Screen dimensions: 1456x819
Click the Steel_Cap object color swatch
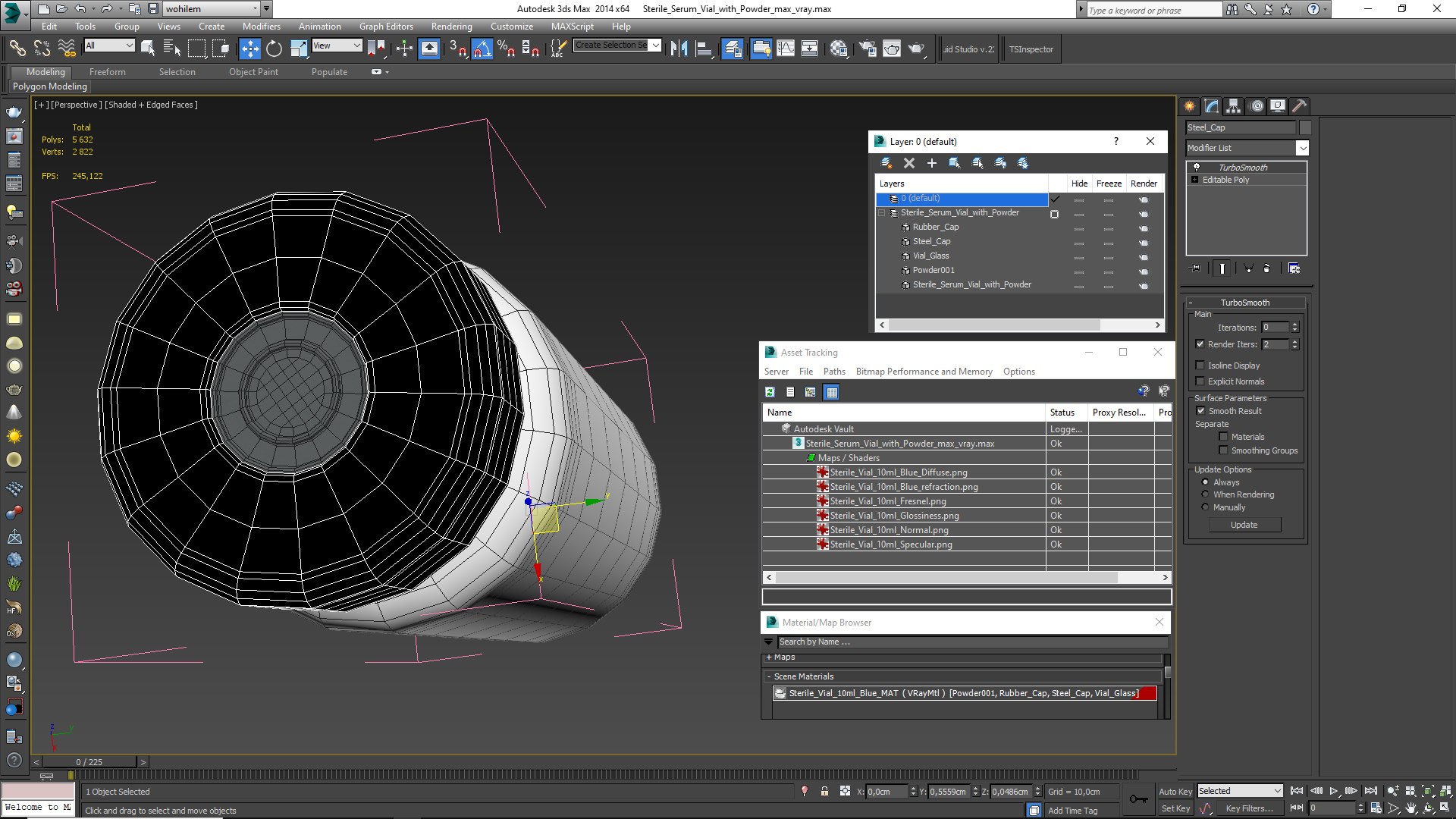coord(1305,127)
